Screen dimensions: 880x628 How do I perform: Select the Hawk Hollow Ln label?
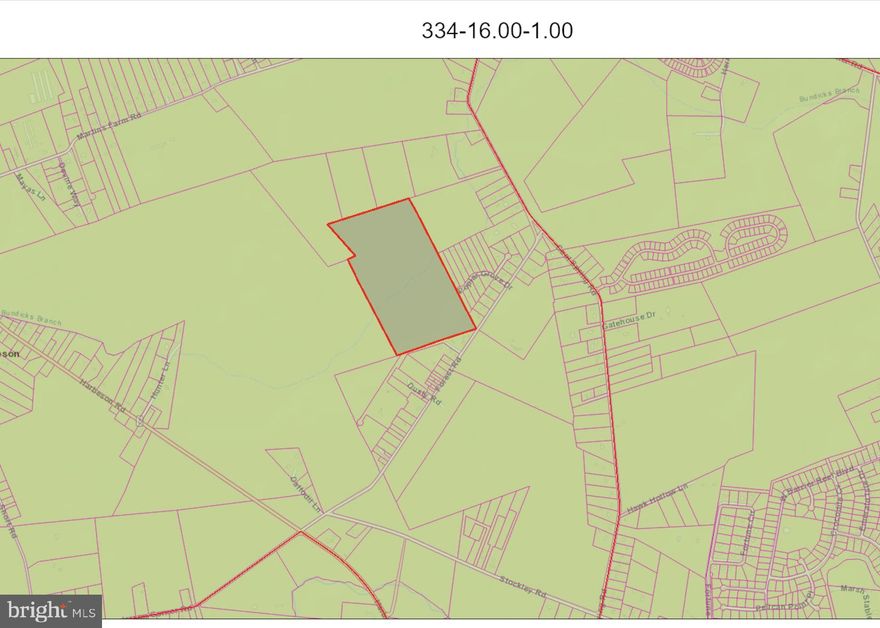pos(657,498)
